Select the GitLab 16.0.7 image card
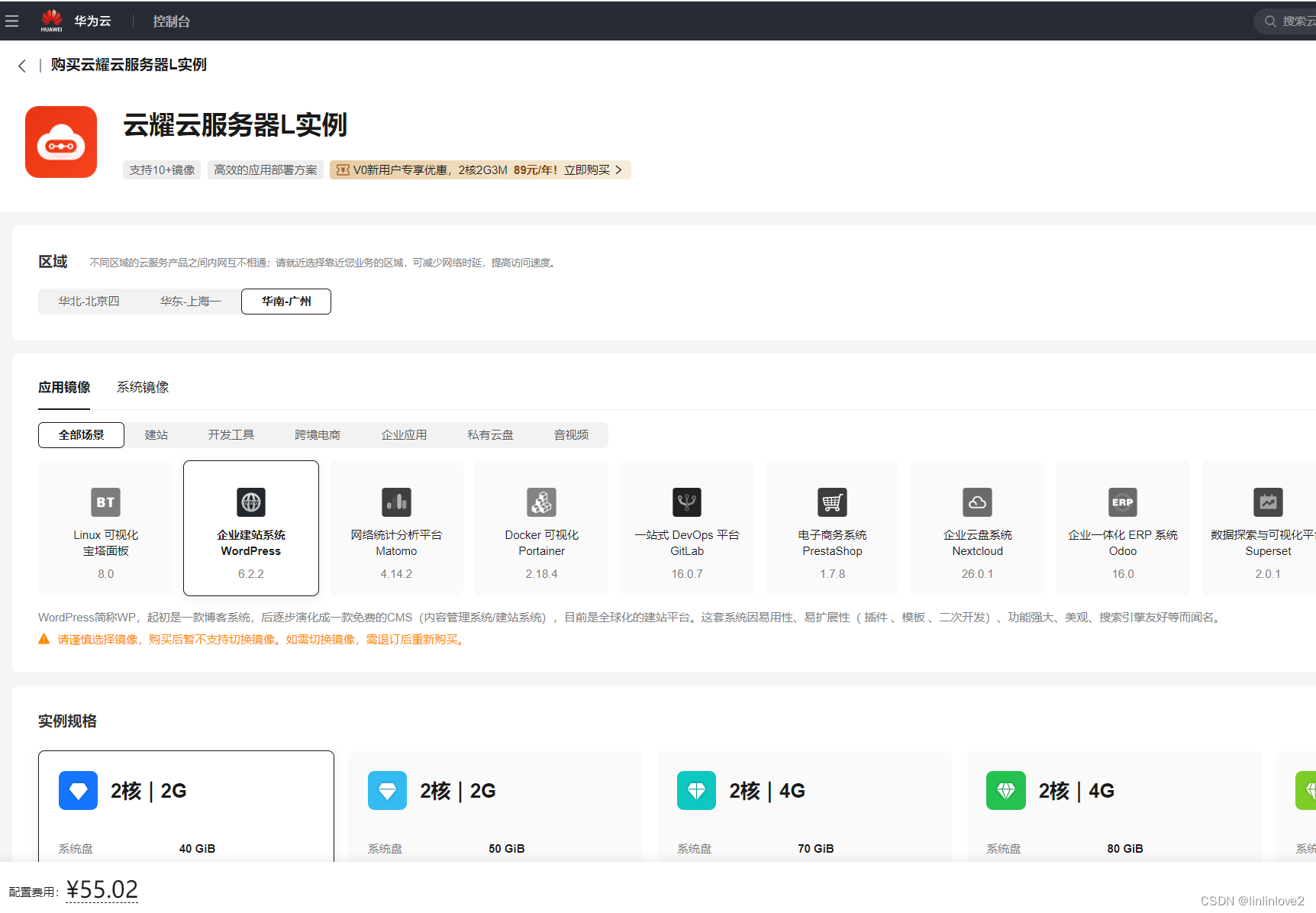Screen dimensions: 1316x913 click(687, 528)
